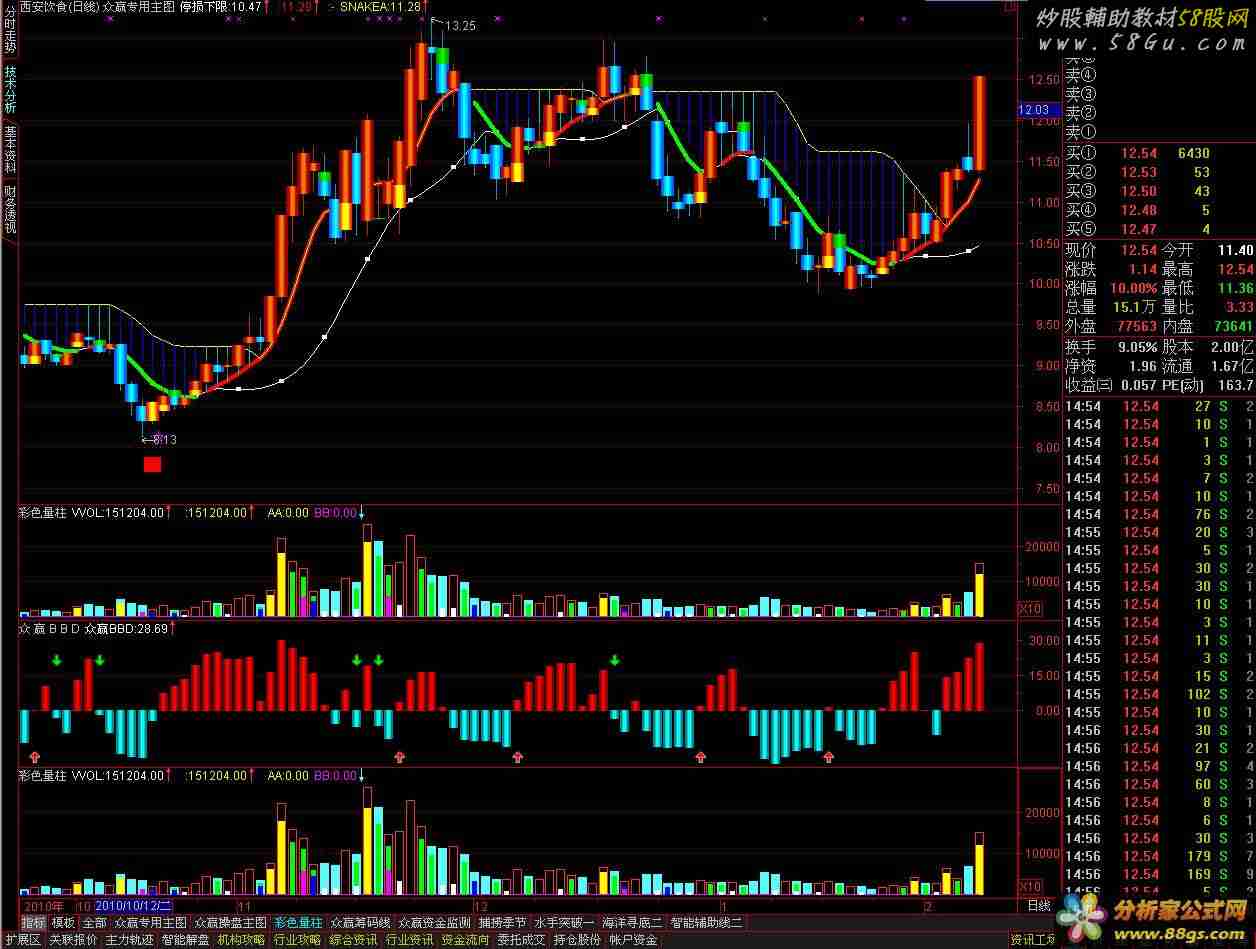Choose the 众赢专用主图 indicator tab

point(150,923)
